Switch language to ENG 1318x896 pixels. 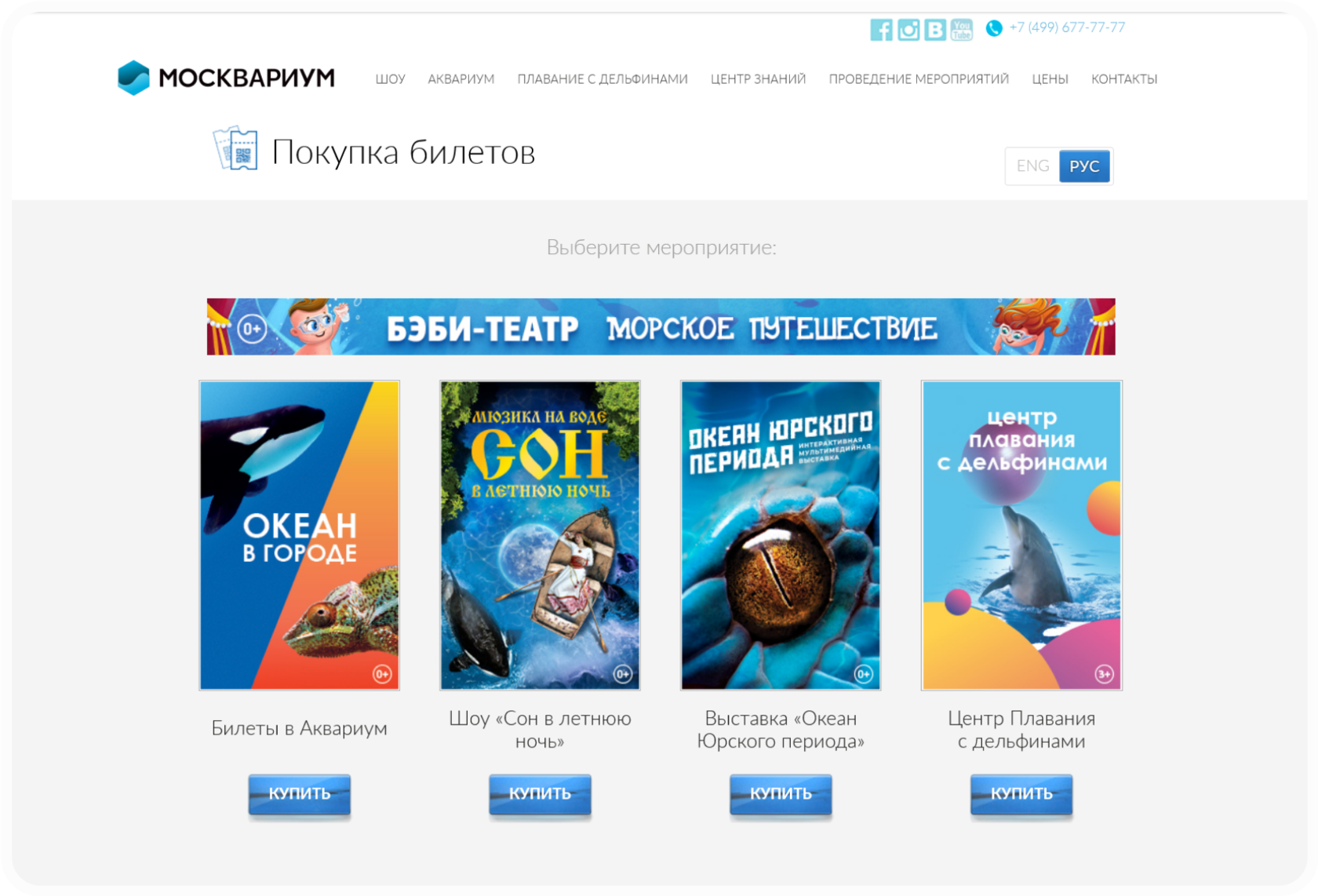1032,166
